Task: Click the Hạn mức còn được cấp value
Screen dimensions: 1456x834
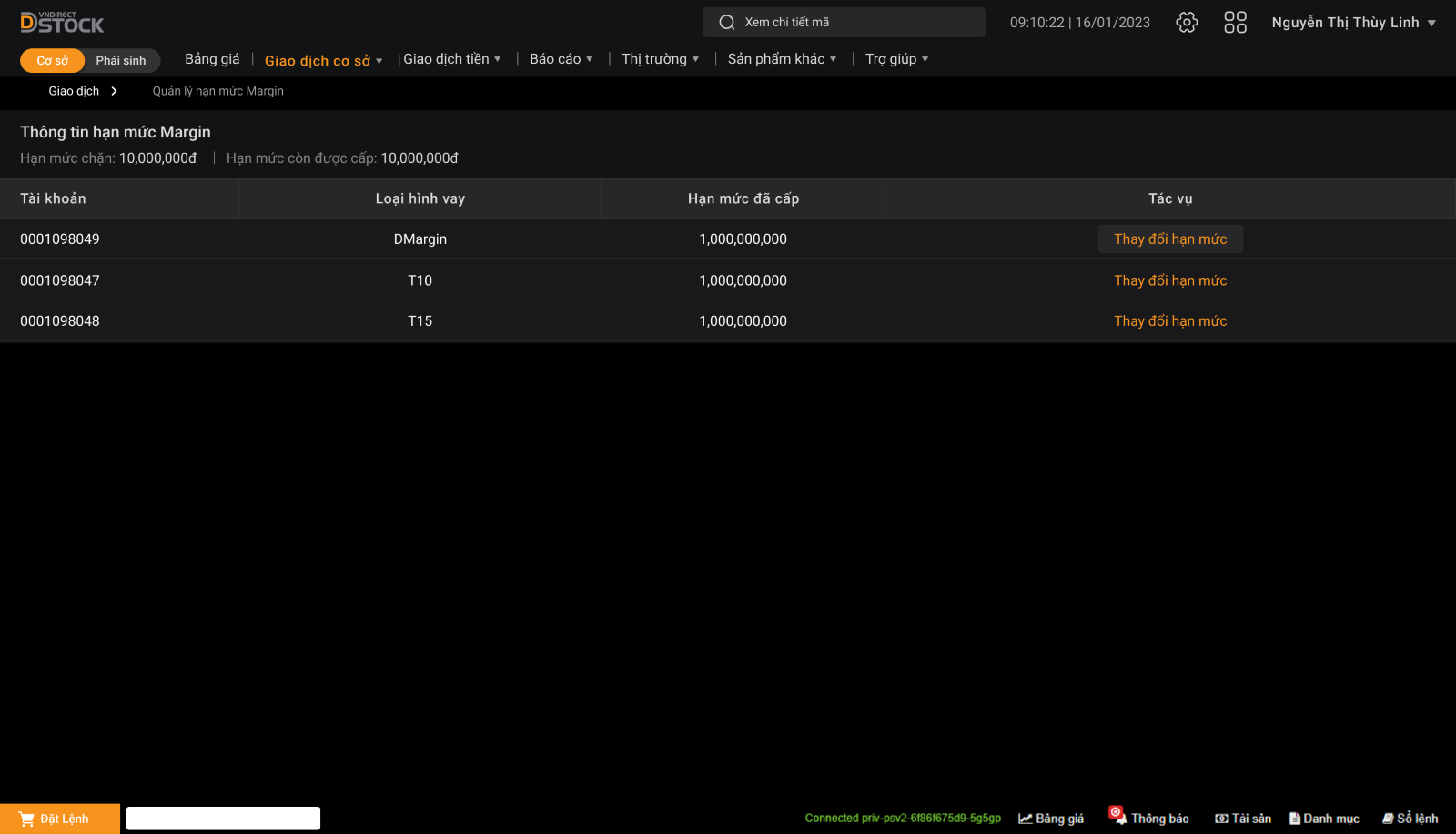Action: [420, 158]
